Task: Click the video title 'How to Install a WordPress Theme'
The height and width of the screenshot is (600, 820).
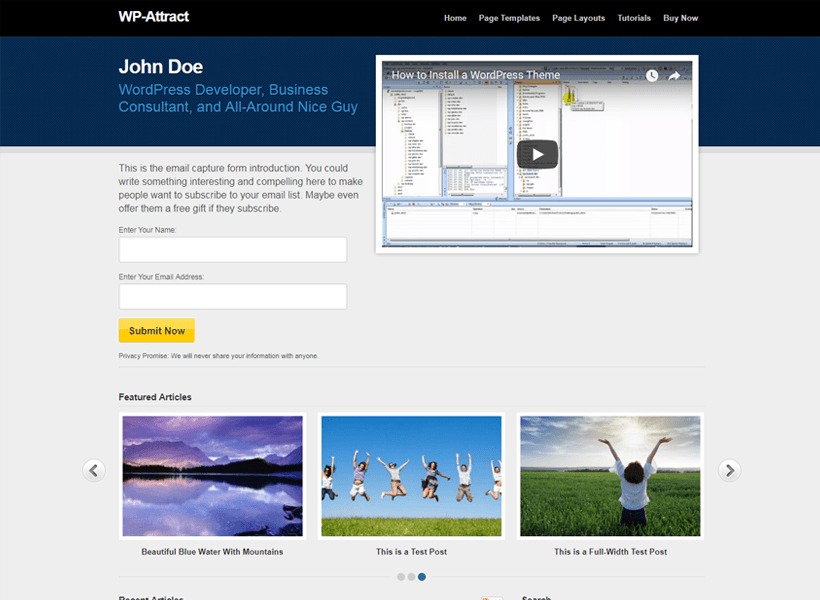Action: point(476,75)
